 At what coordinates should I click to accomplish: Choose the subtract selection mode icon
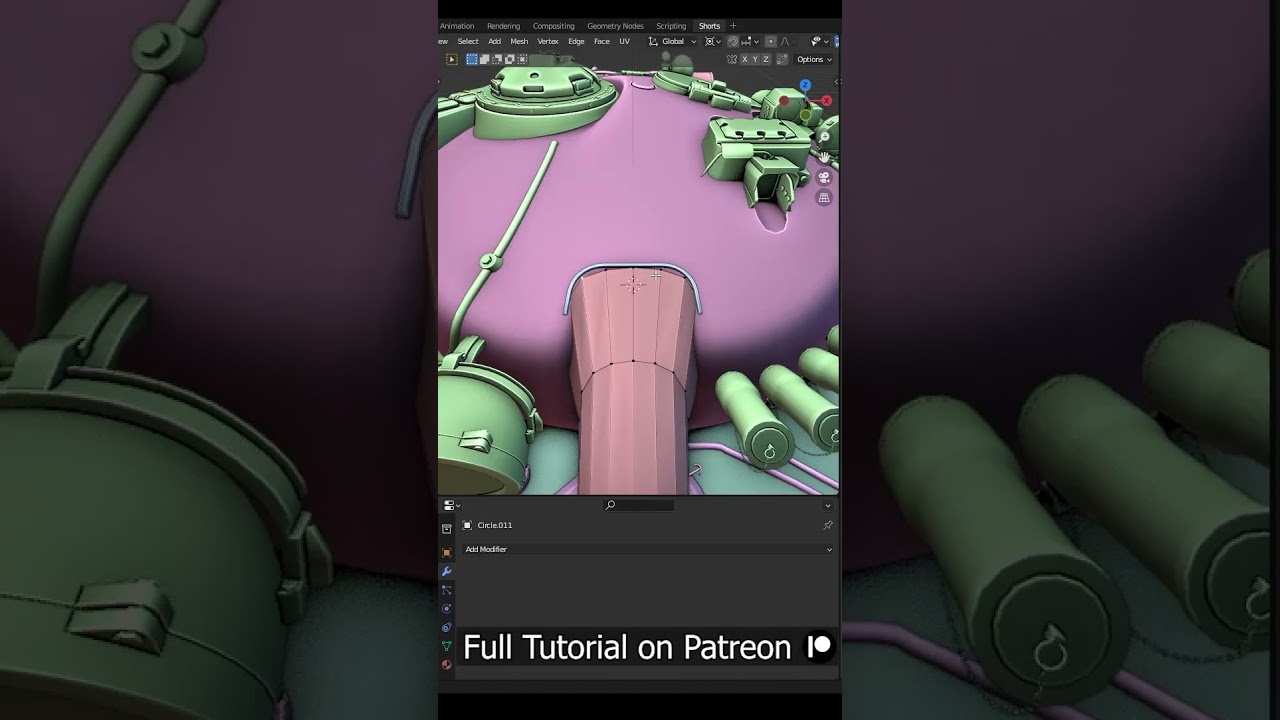(x=496, y=59)
